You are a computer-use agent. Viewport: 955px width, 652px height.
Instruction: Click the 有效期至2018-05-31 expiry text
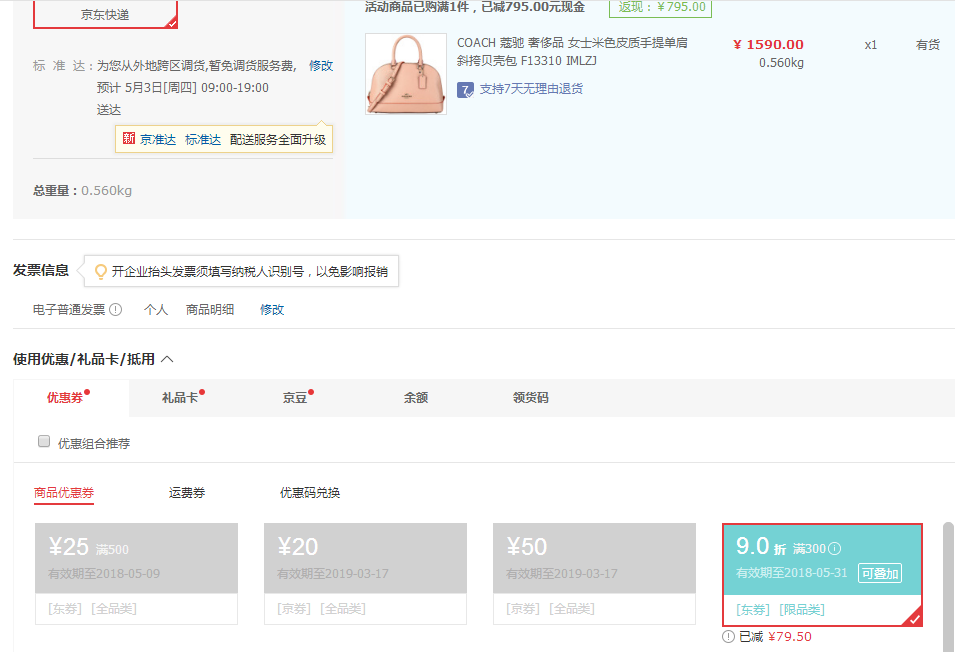792,573
